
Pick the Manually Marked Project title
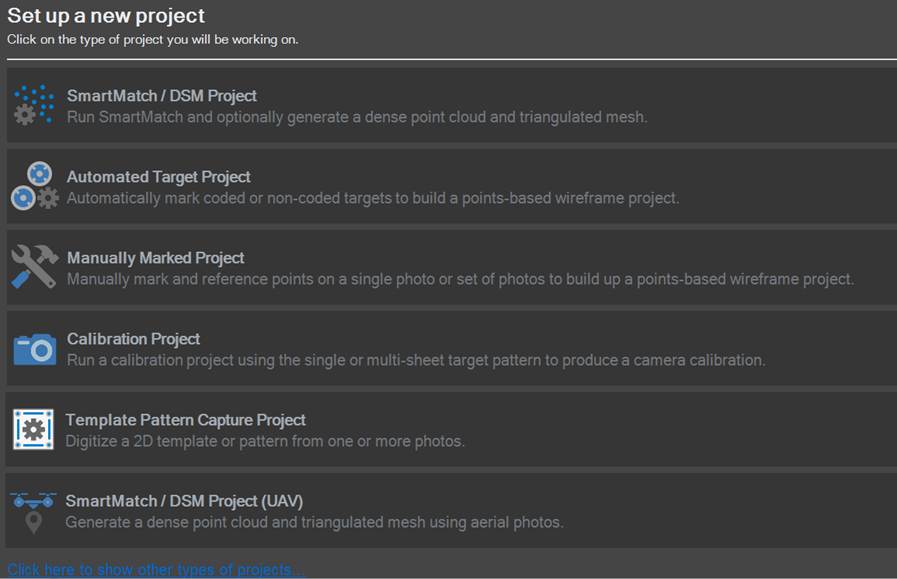(x=156, y=258)
